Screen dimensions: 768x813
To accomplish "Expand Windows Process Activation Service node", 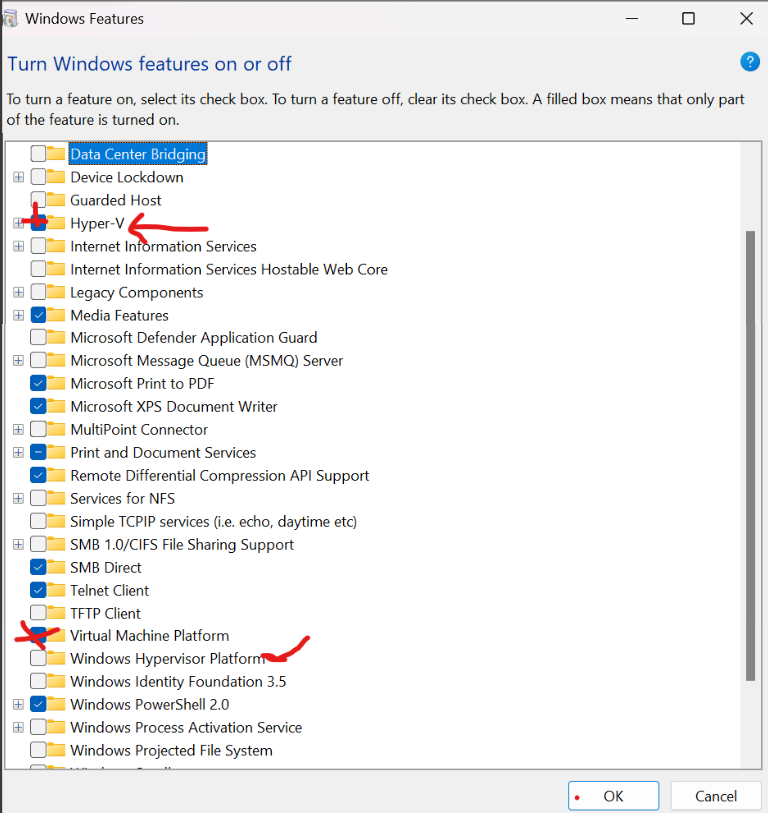I will click(x=18, y=727).
